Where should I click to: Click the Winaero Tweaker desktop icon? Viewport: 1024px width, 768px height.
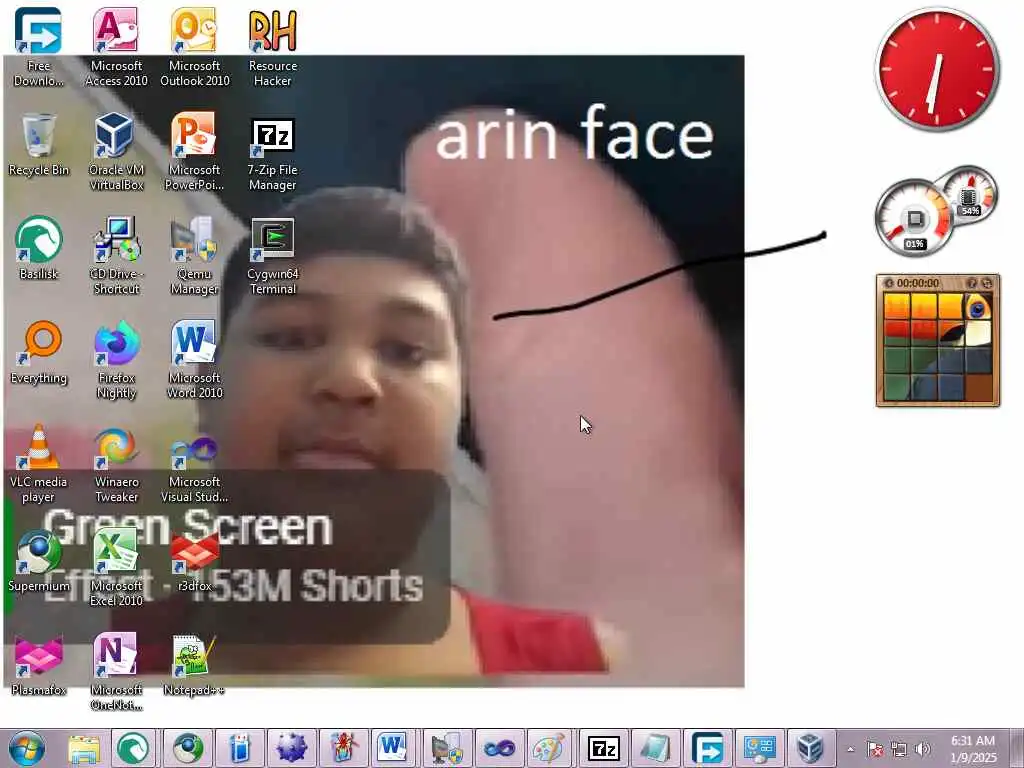[116, 464]
